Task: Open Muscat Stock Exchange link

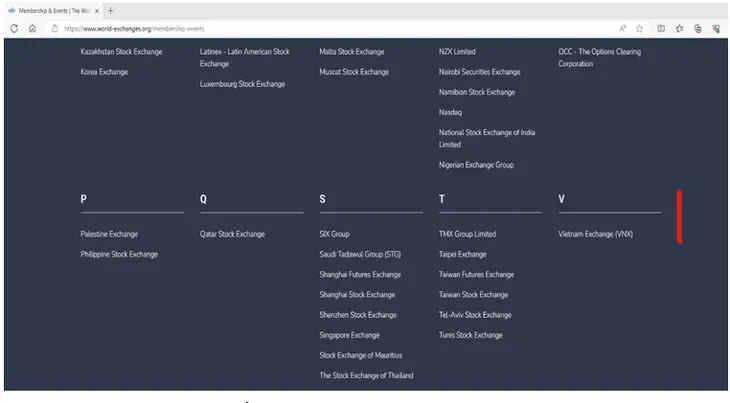Action: 354,72
